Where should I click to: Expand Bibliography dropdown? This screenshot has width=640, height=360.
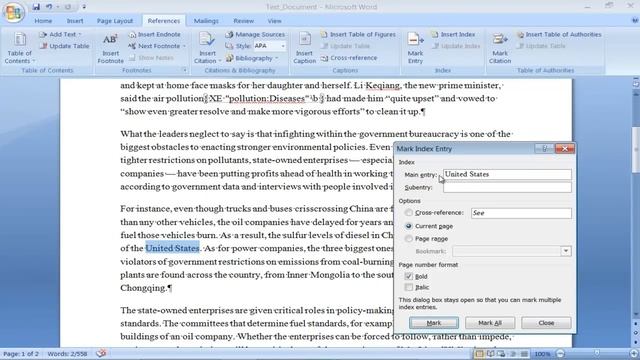coord(276,58)
